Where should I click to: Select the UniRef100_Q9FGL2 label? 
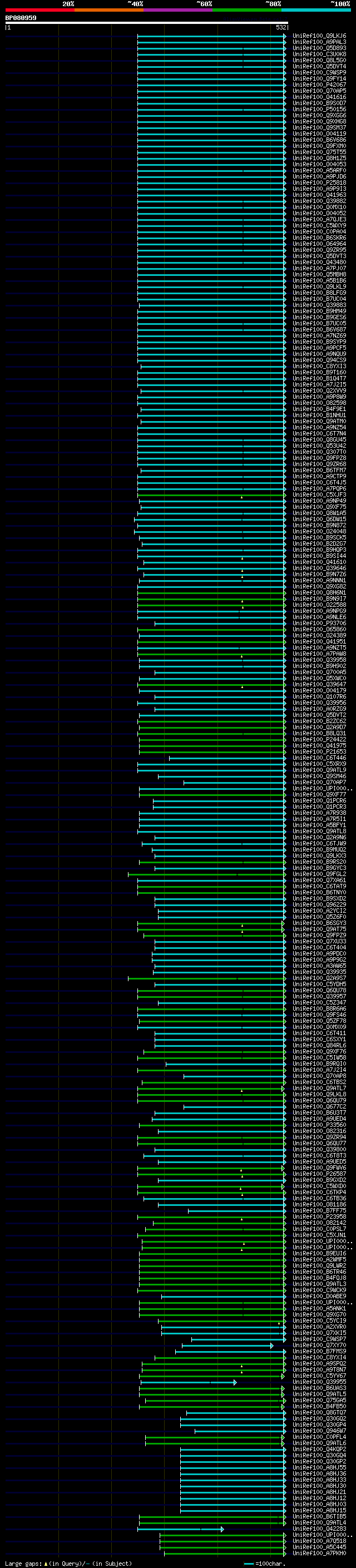coord(319,874)
